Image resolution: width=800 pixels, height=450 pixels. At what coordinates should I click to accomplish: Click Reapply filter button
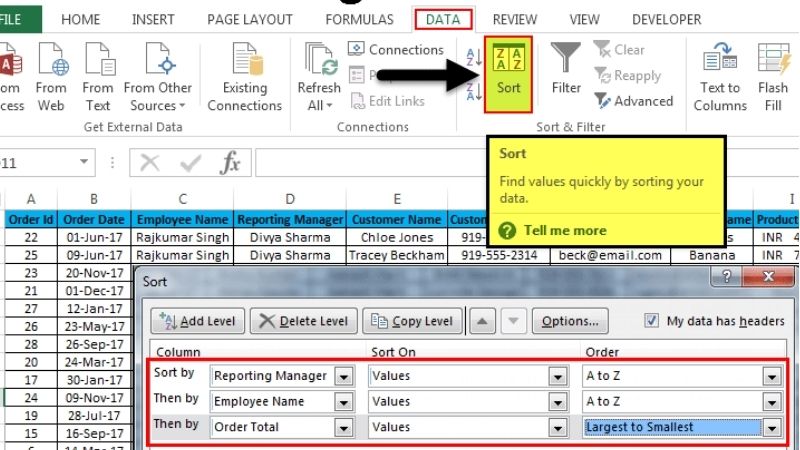[x=628, y=76]
